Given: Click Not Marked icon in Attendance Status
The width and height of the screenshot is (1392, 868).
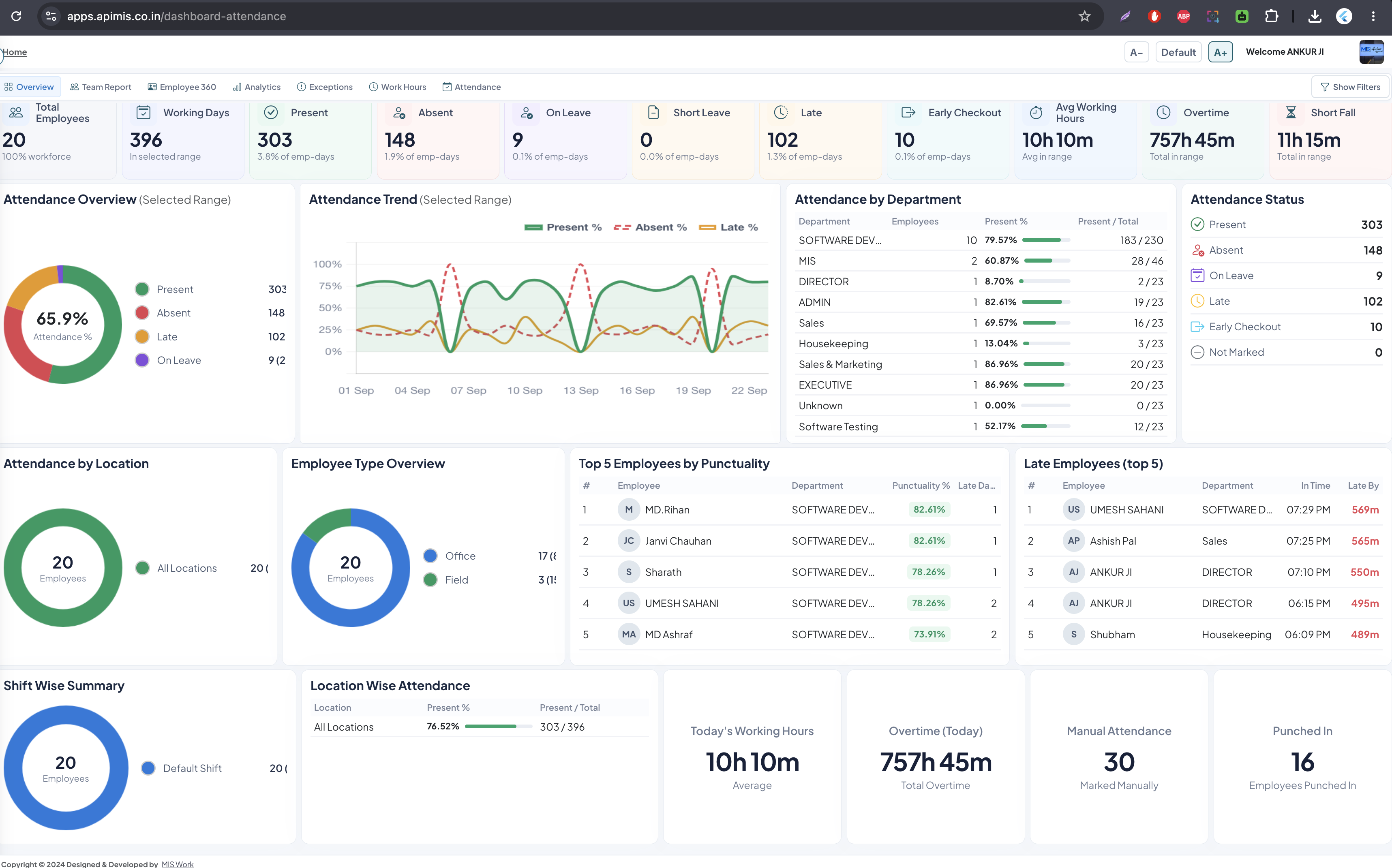Looking at the screenshot, I should (x=1197, y=353).
